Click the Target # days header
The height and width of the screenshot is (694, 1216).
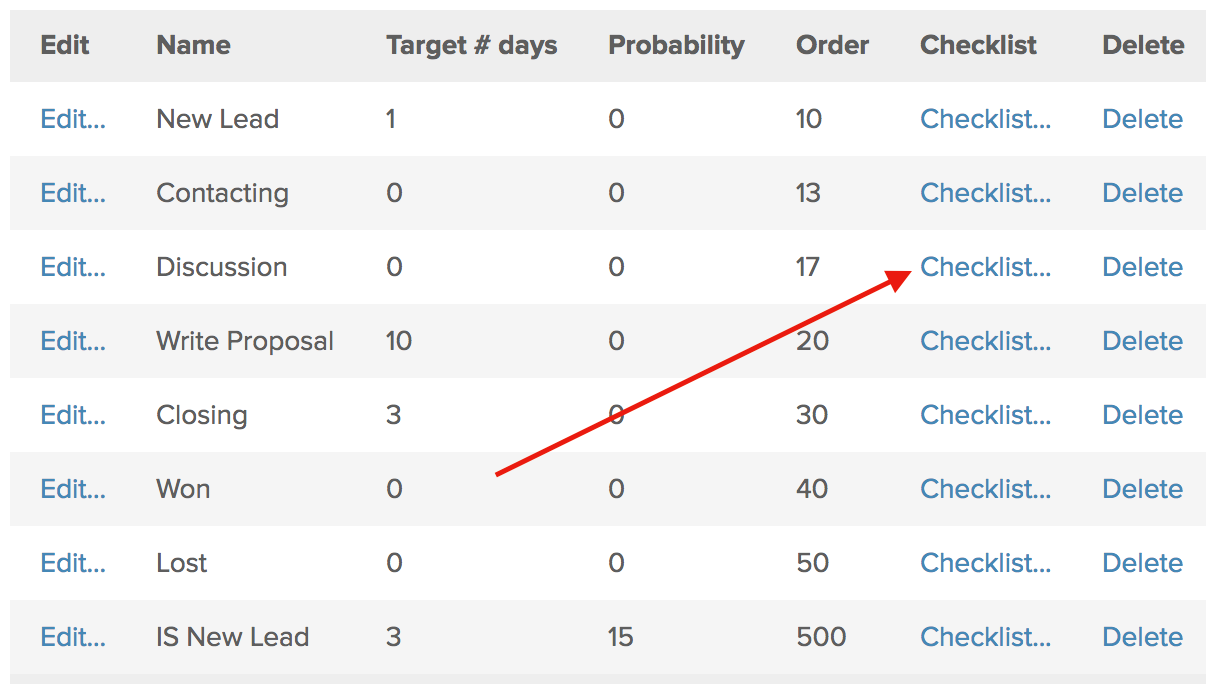[472, 45]
